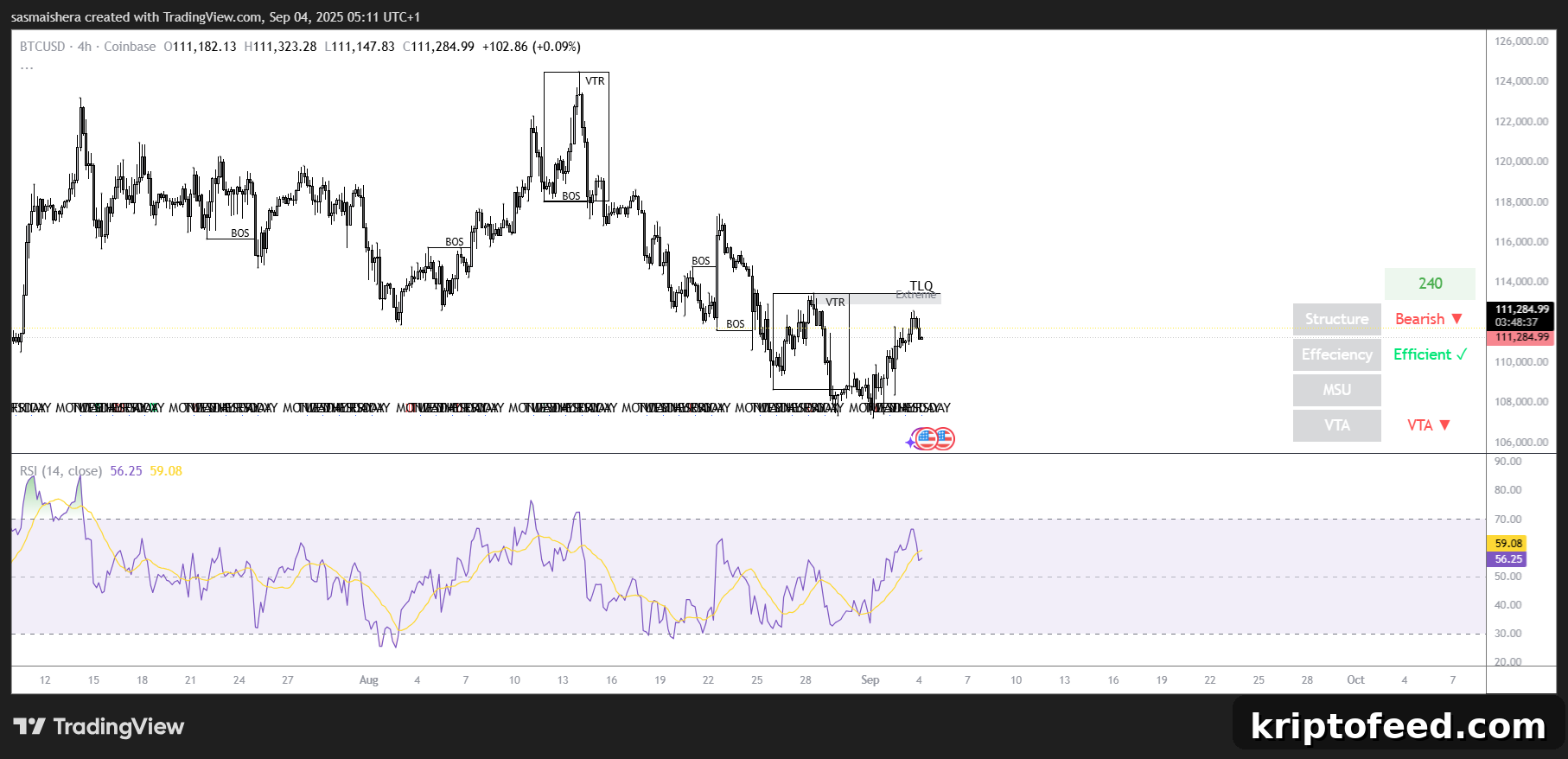Click the yellow 59.08 value in RSI legend

click(x=166, y=471)
